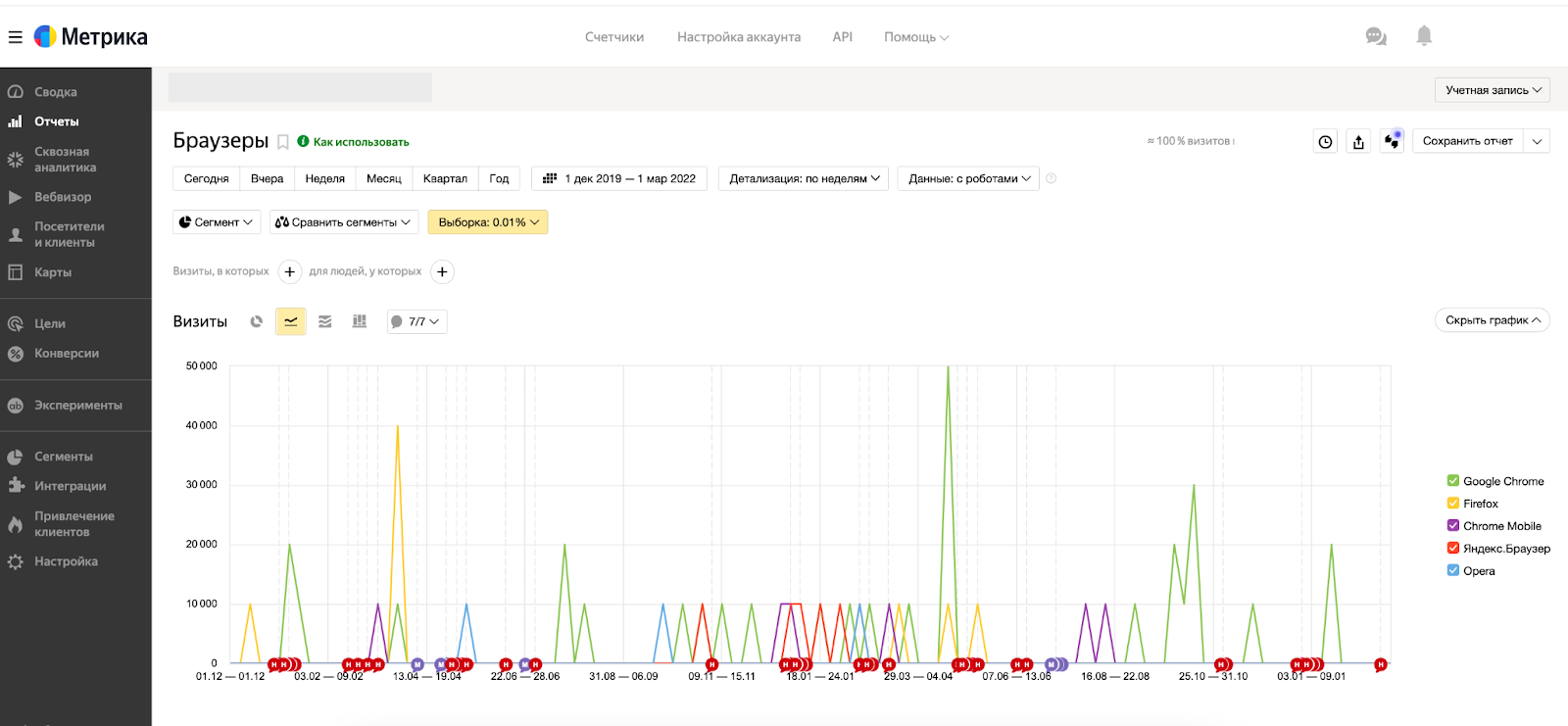Screen dimensions: 1568x726
Task: Open the annotations 7/7 dropdown
Action: tap(416, 321)
